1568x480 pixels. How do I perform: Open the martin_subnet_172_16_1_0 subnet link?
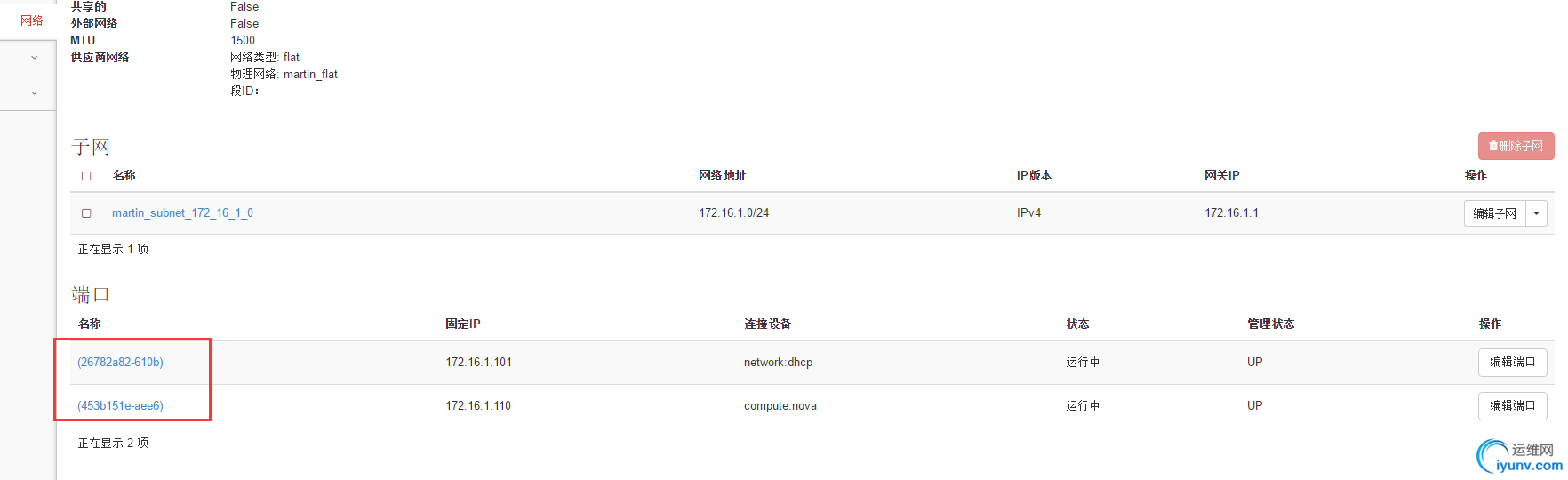[x=182, y=213]
